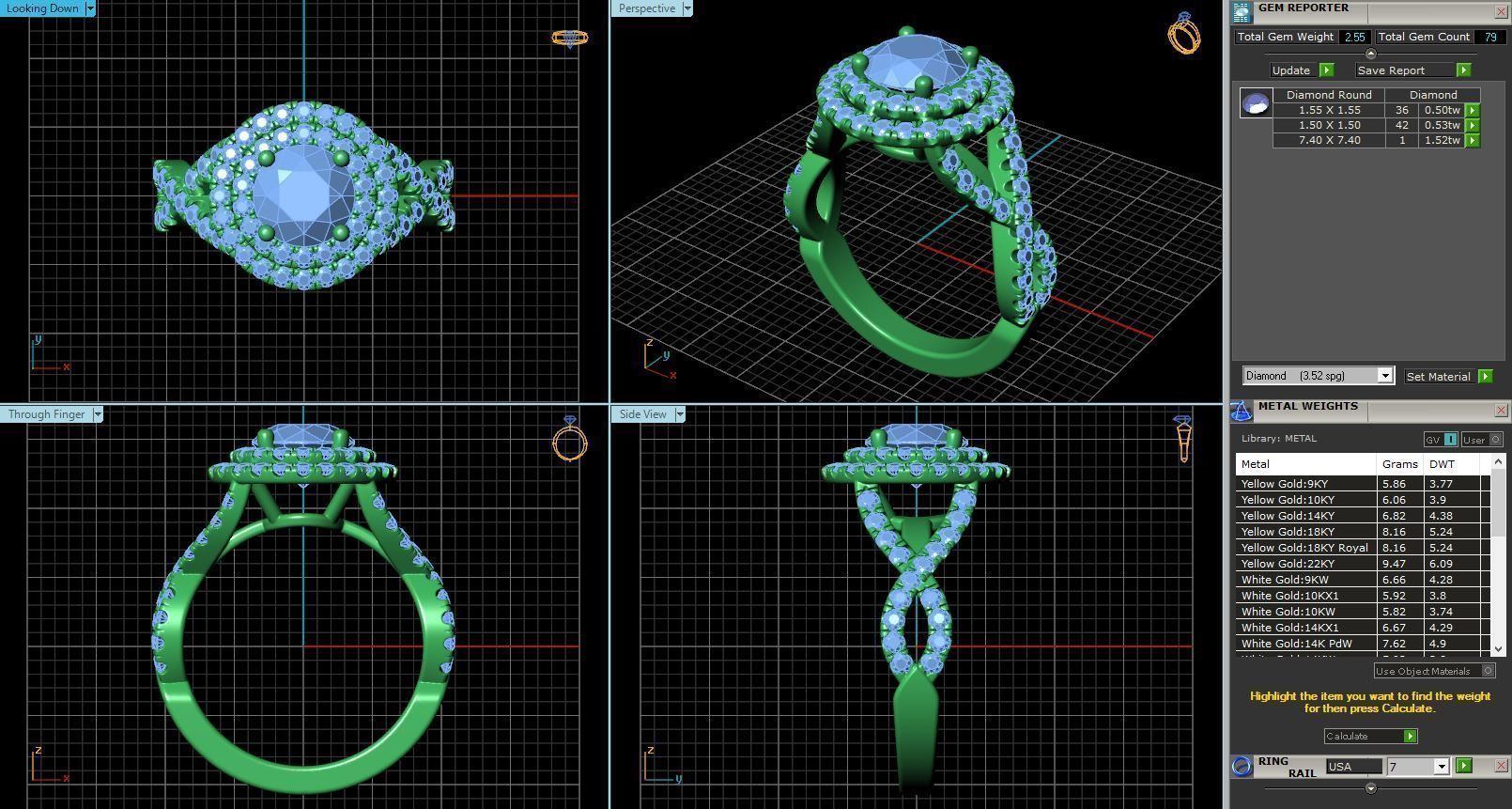Click the Ring Rail panel icon
This screenshot has height=809, width=1512.
[x=1242, y=766]
